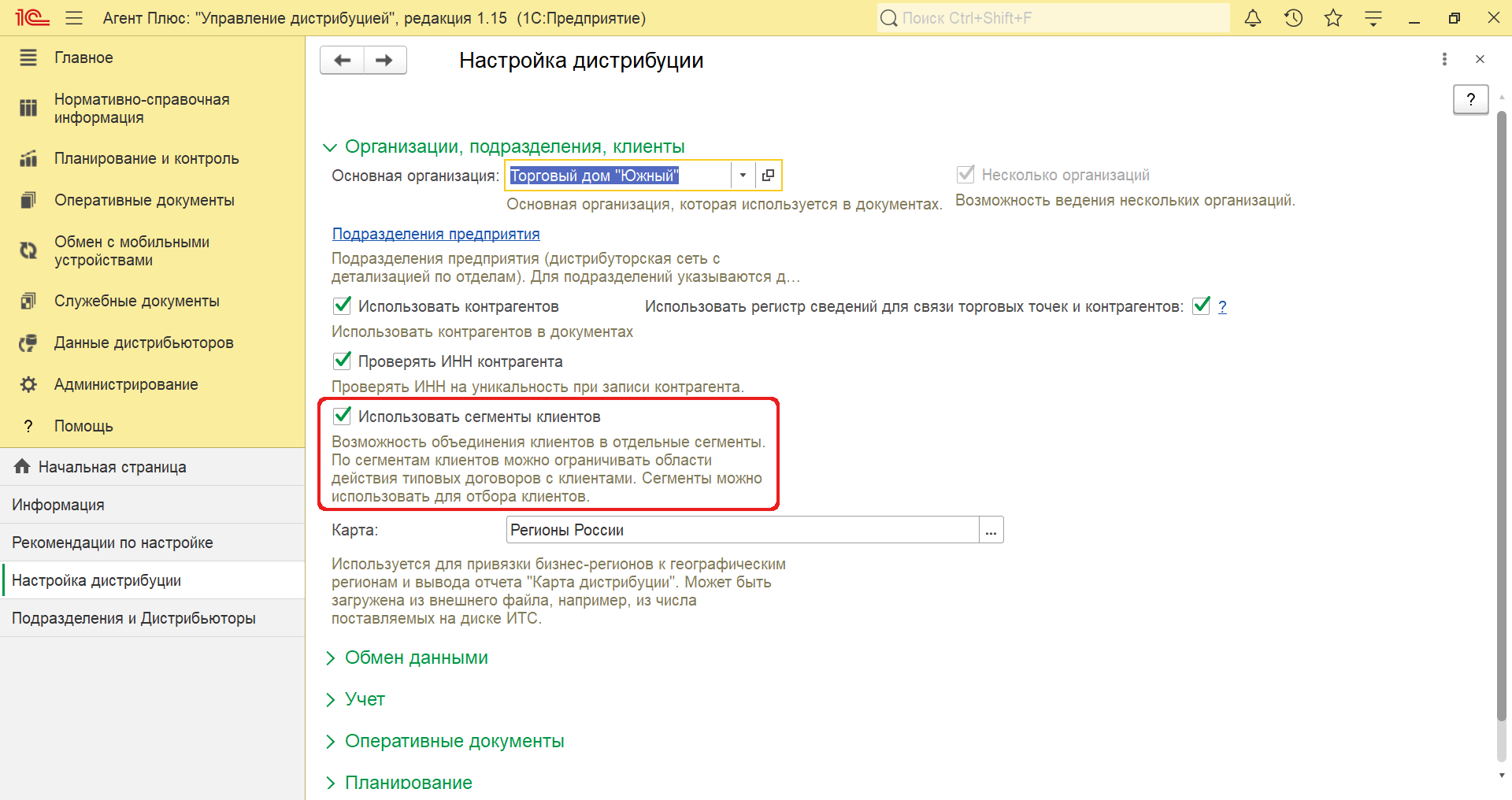Click Основная организация input field
Screen dimensions: 1512x800
coord(619,175)
